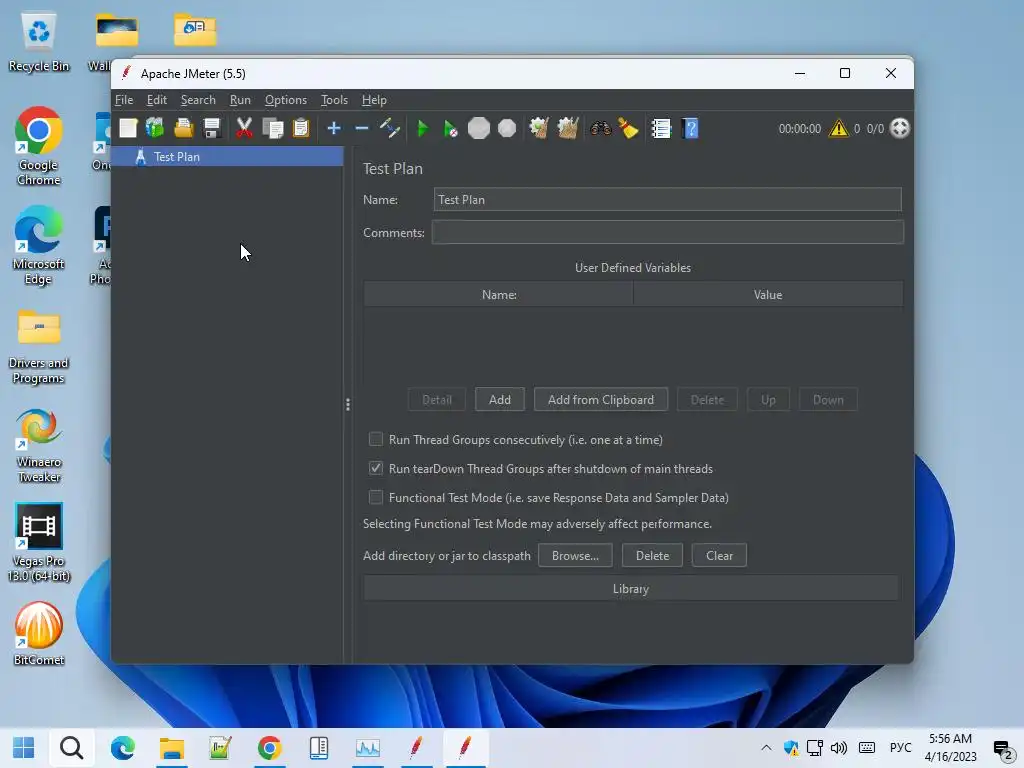1024x768 pixels.
Task: Open the Windows Start button
Action: click(x=24, y=748)
